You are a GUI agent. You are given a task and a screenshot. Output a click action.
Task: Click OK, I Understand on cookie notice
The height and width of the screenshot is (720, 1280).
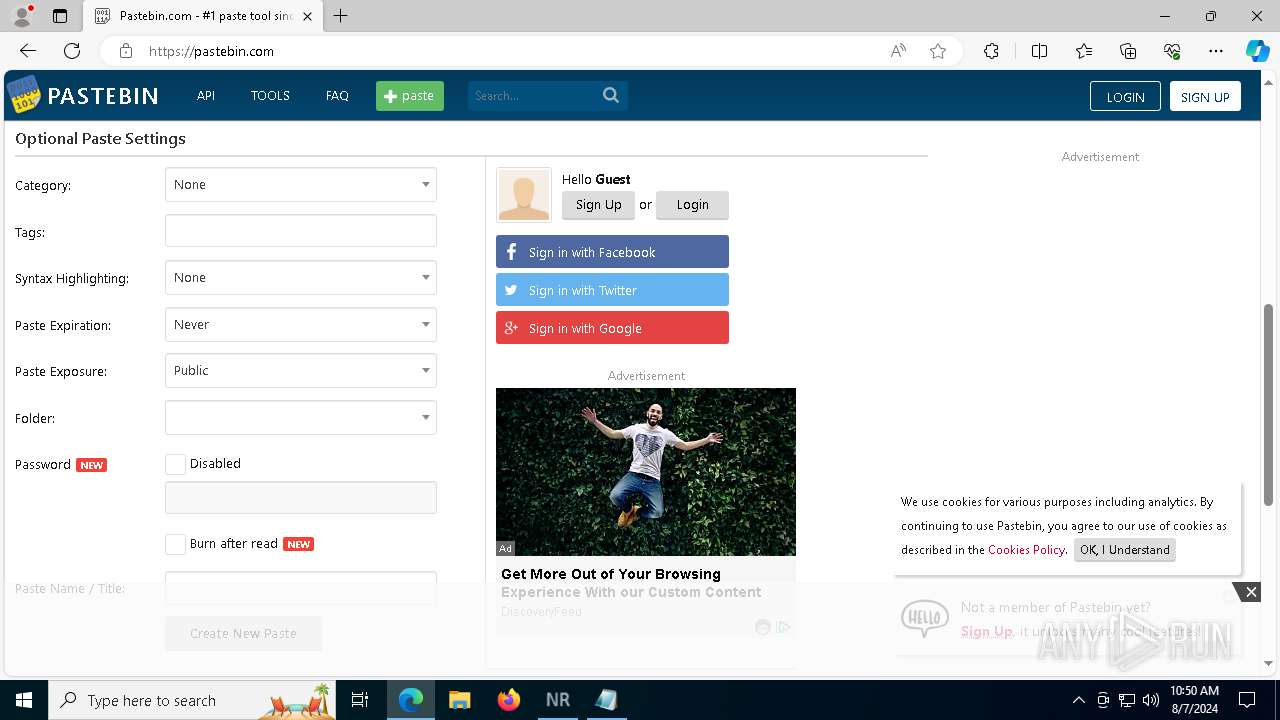(1124, 550)
